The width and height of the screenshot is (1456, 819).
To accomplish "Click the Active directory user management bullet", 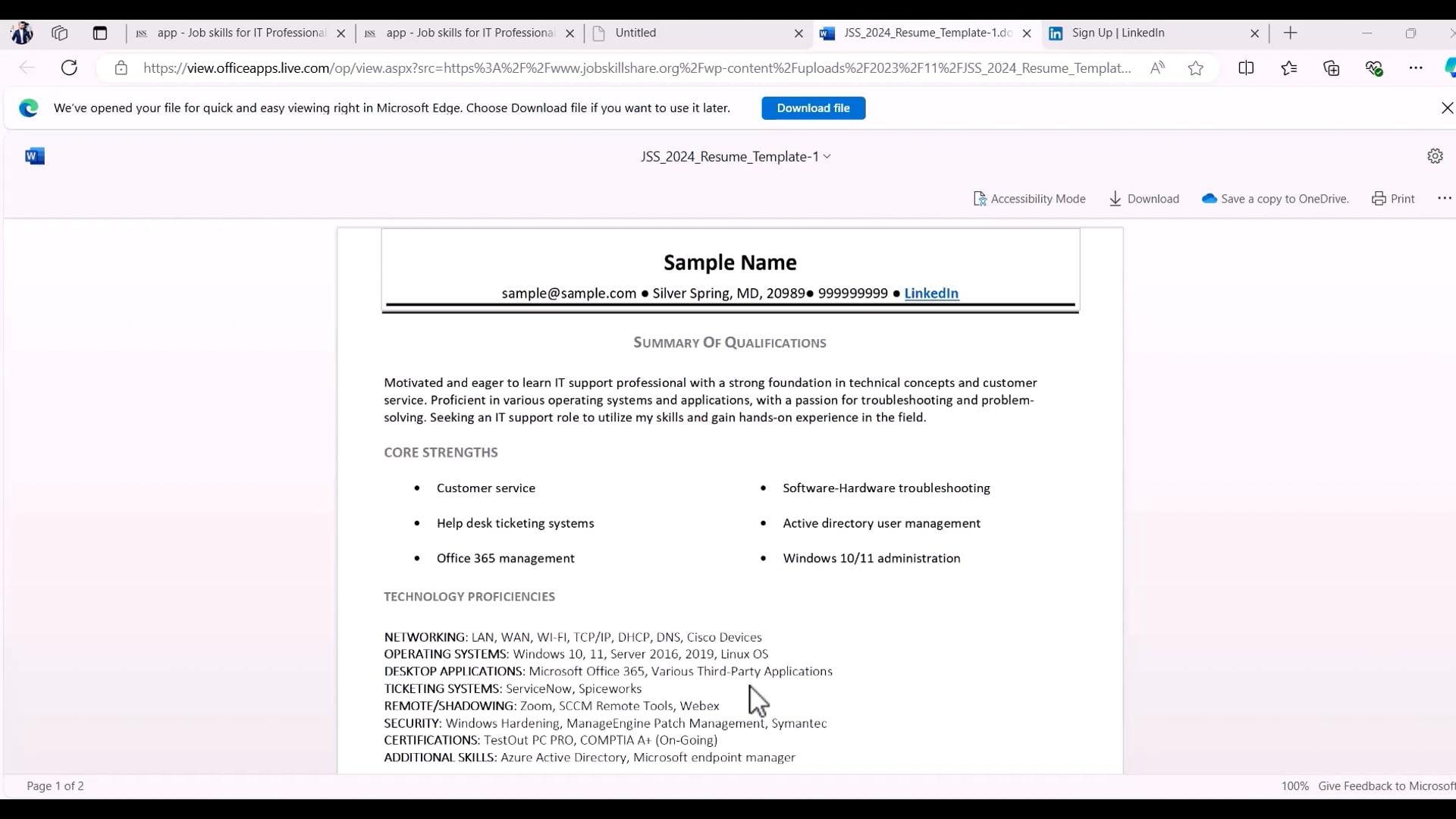I will (x=882, y=523).
